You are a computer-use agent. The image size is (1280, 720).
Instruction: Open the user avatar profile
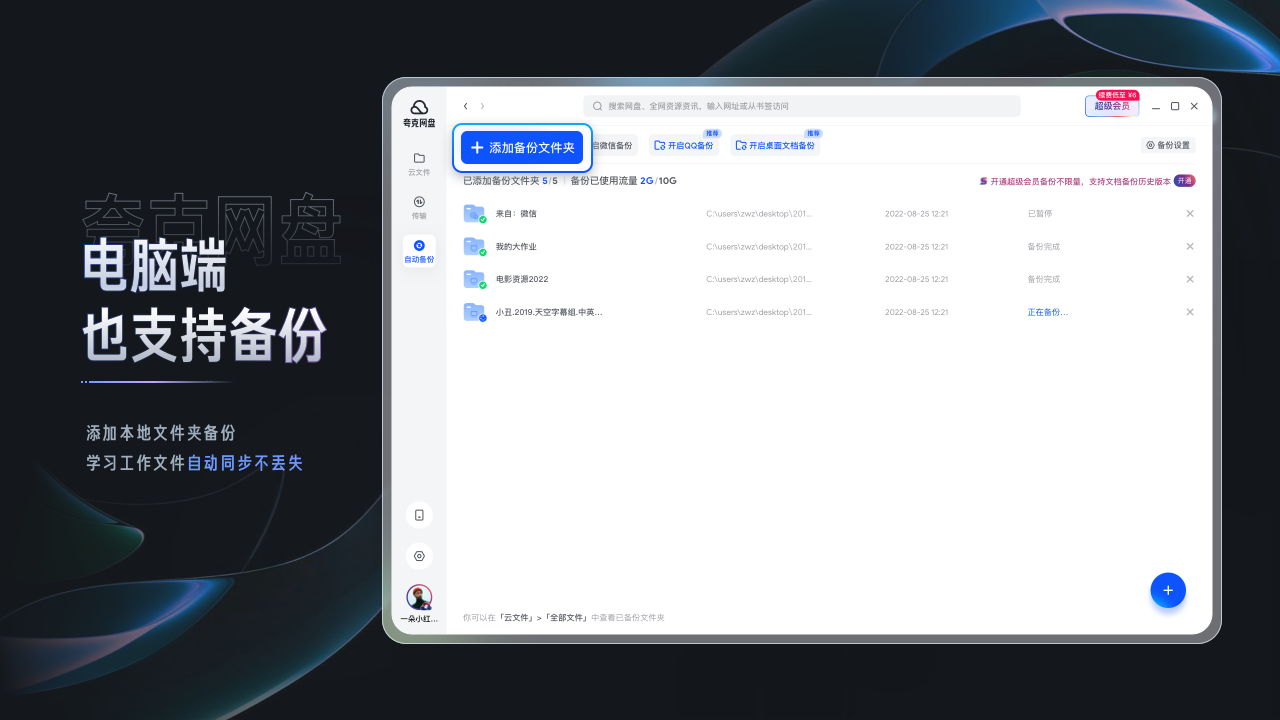(x=419, y=597)
